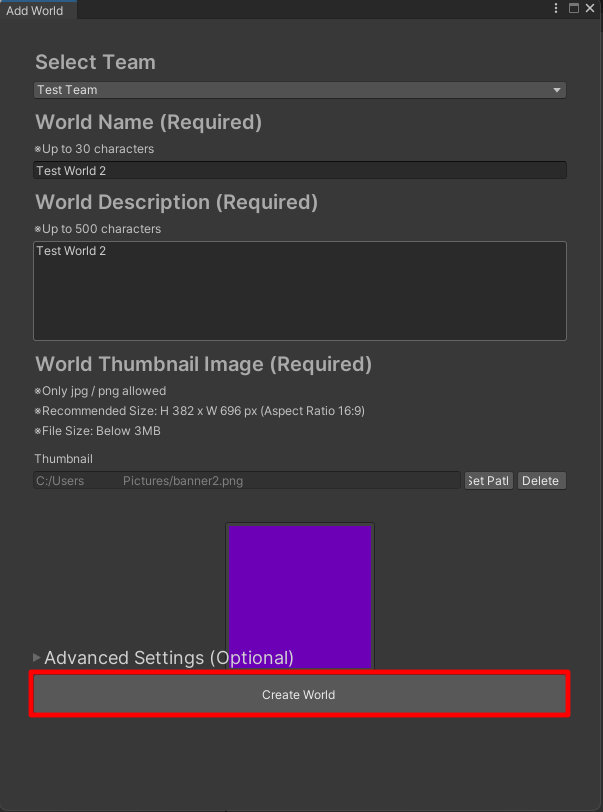Close the Add World window
The image size is (603, 812).
point(590,8)
